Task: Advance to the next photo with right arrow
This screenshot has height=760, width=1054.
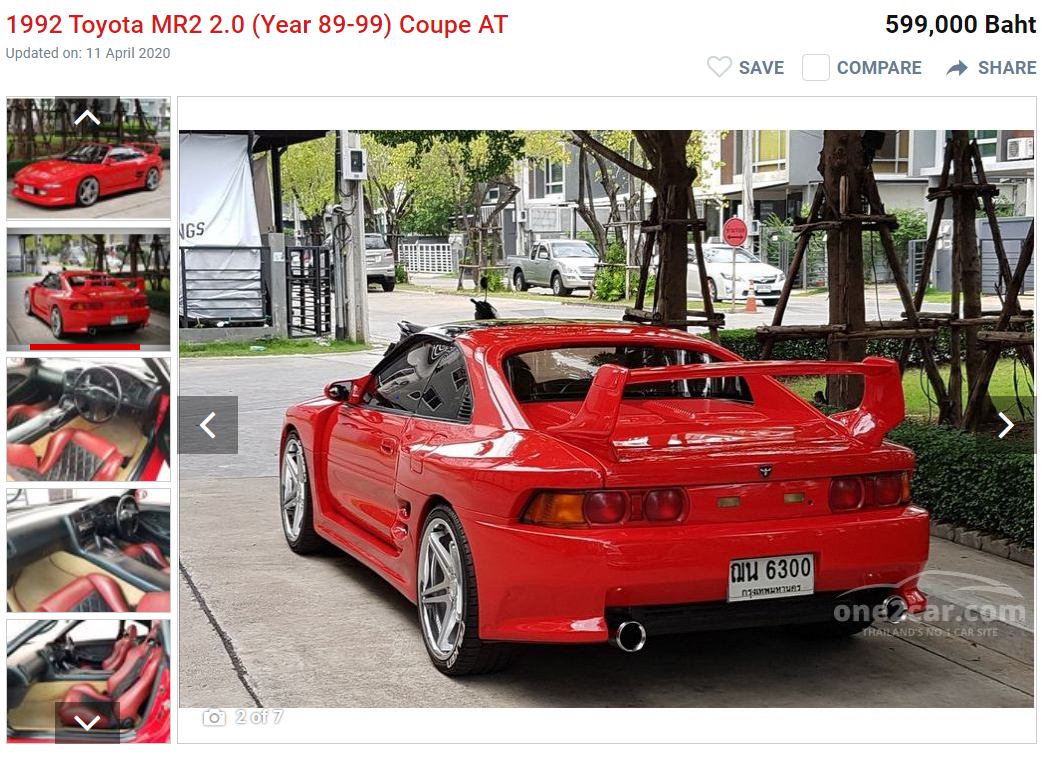Action: click(1006, 425)
